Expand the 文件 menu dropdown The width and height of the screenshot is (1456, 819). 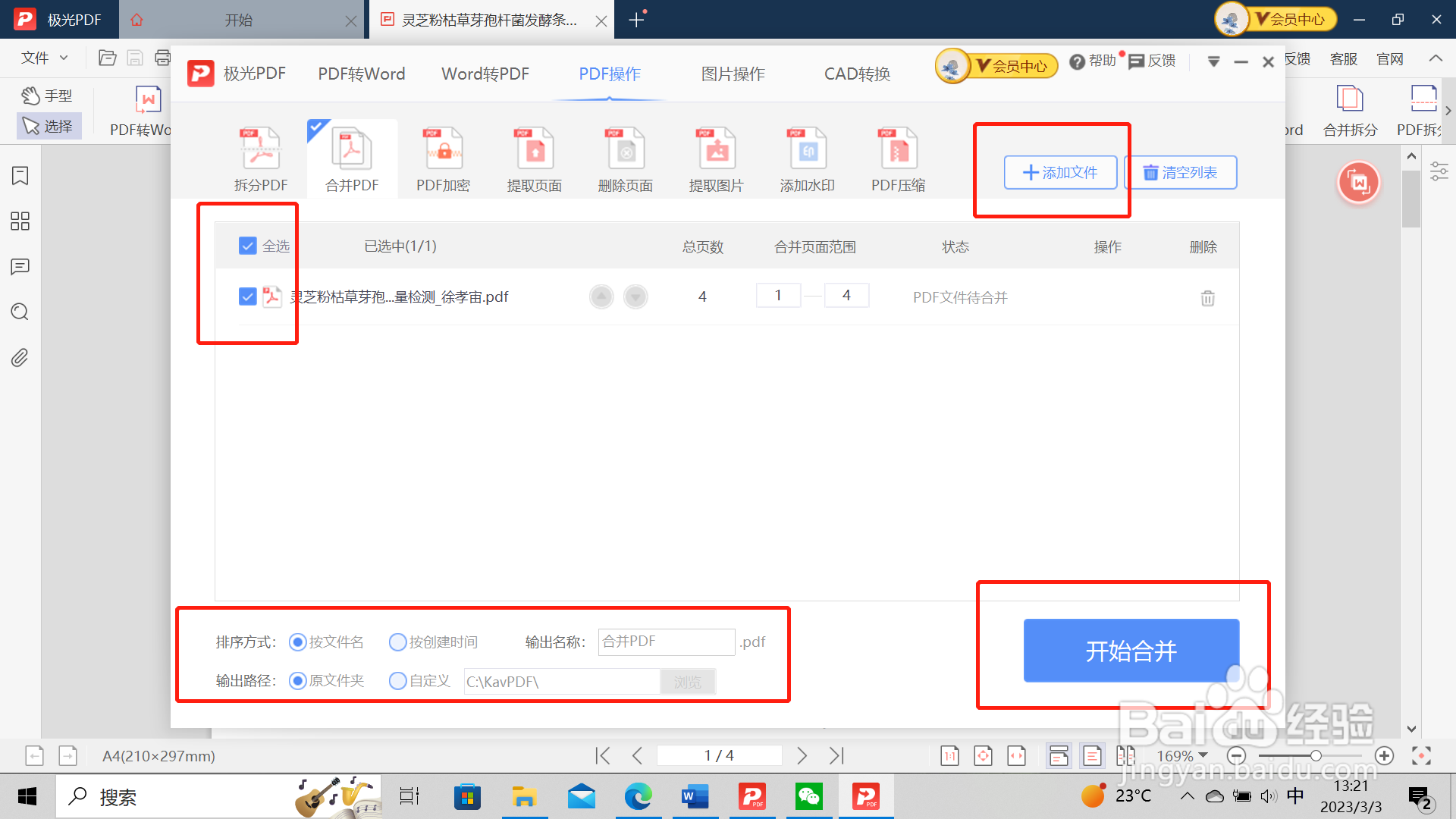44,58
